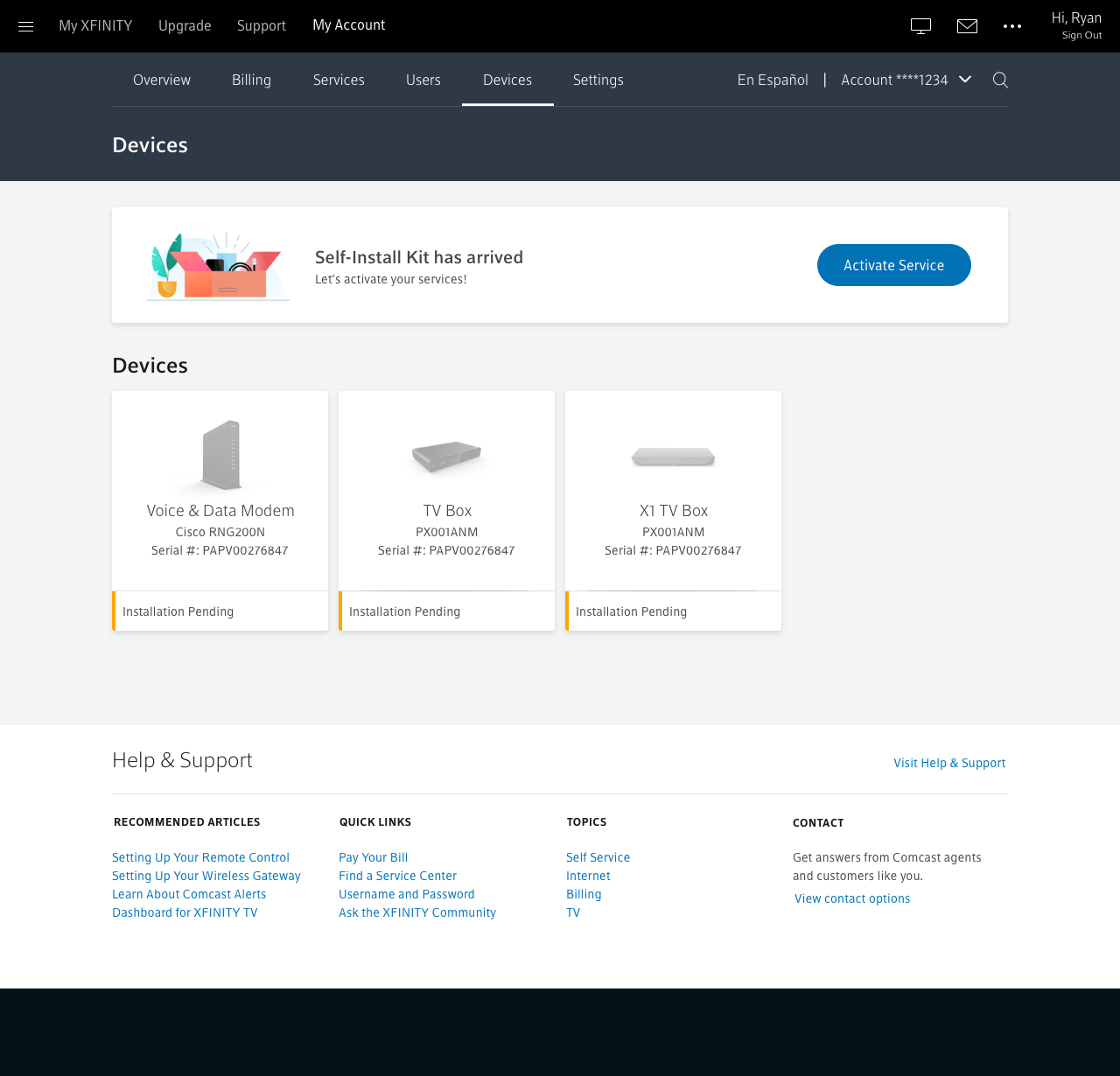Open the hamburger menu icon
Viewport: 1120px width, 1076px height.
(25, 26)
